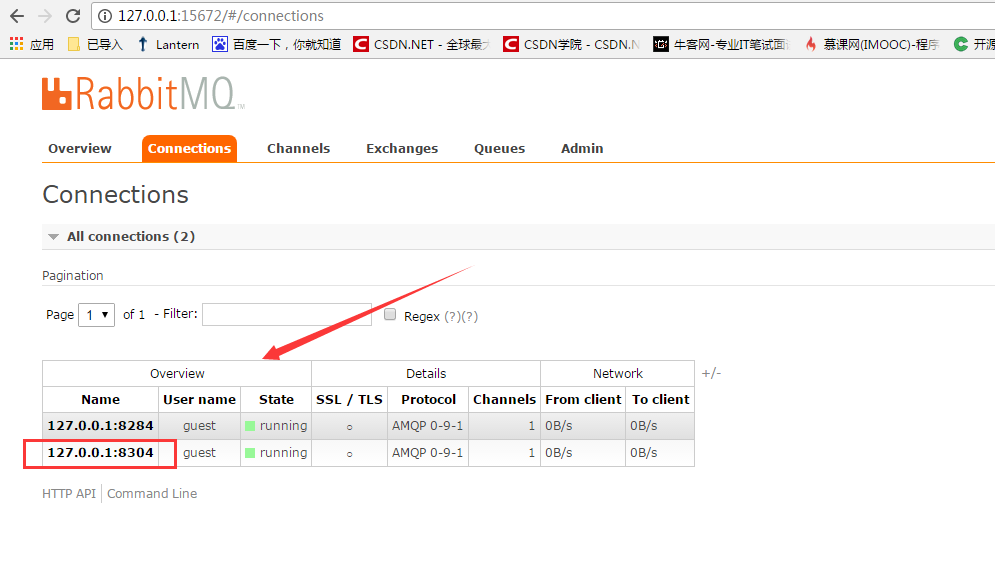Click the RabbitMQ logo
Image resolution: width=995 pixels, height=585 pixels.
click(x=143, y=94)
